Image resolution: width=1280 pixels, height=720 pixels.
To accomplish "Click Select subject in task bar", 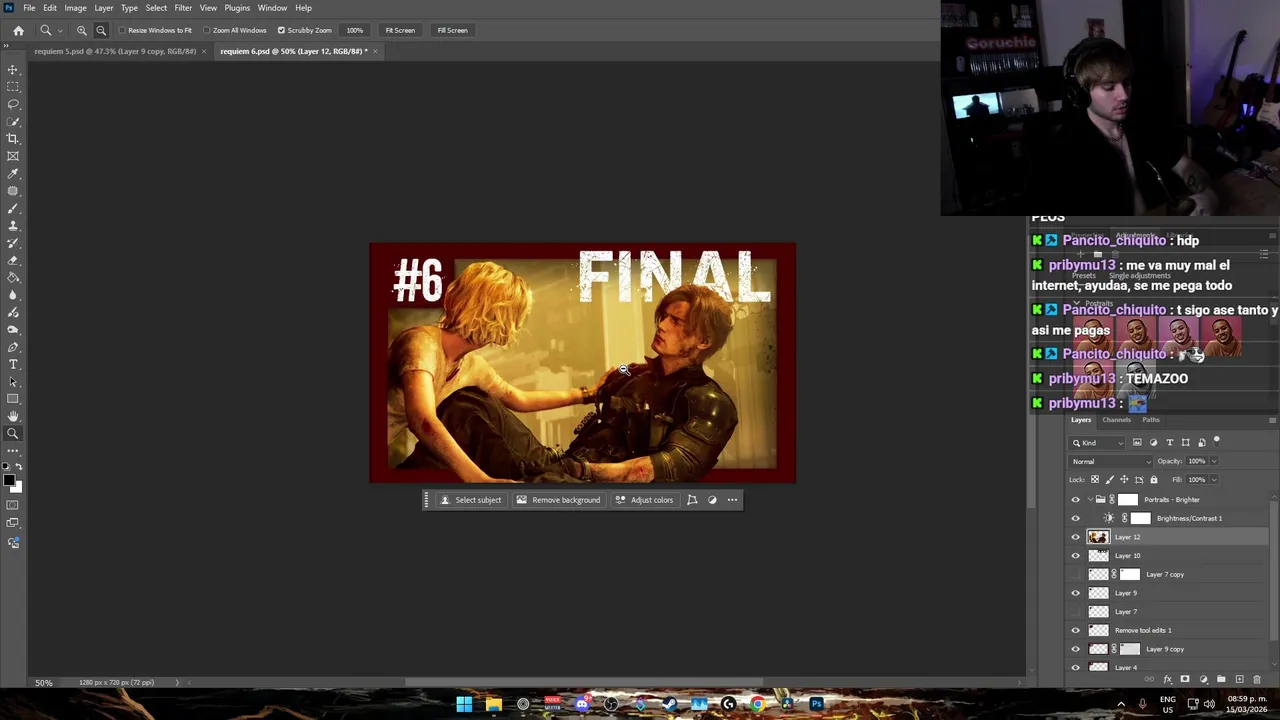I will click(470, 500).
